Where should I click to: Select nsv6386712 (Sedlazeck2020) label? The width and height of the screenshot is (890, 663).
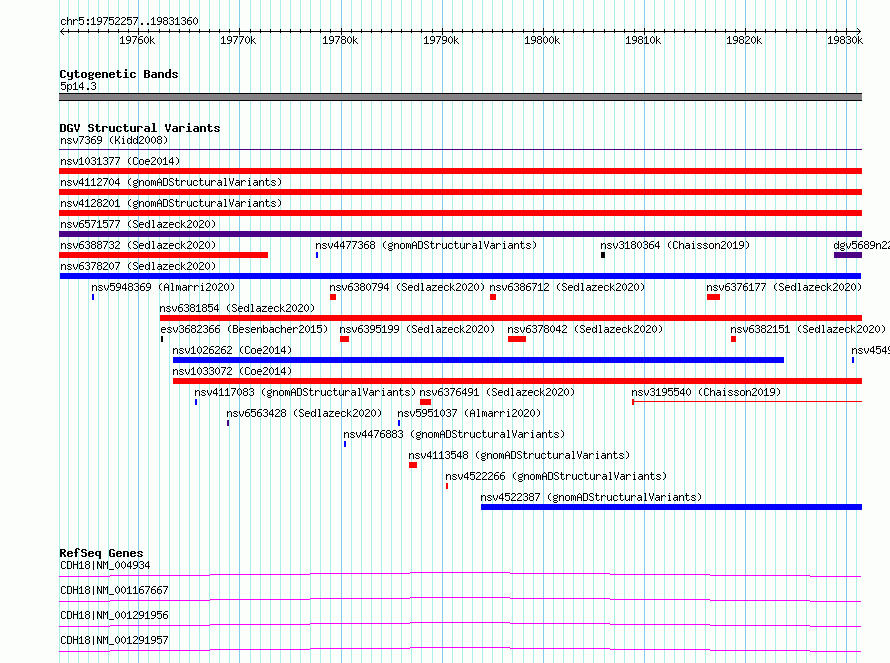(x=567, y=287)
